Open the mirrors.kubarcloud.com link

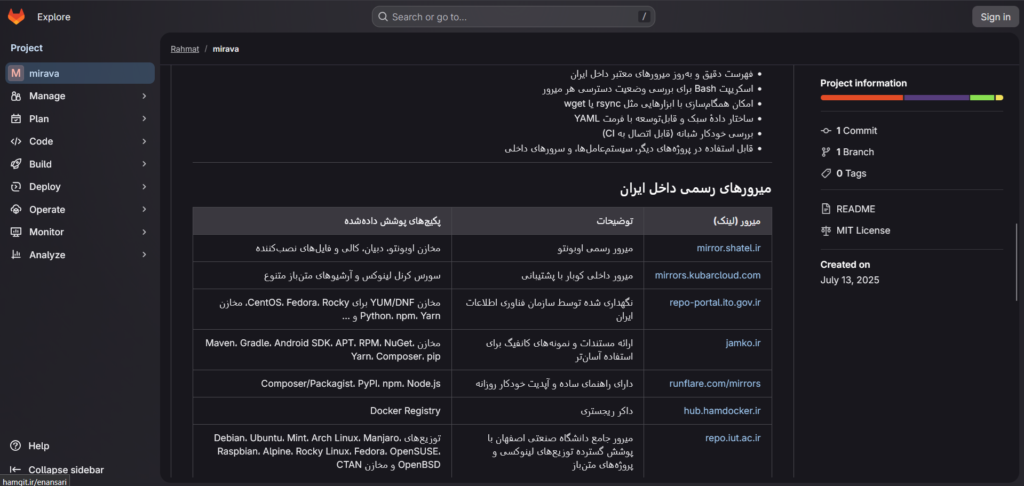708,275
